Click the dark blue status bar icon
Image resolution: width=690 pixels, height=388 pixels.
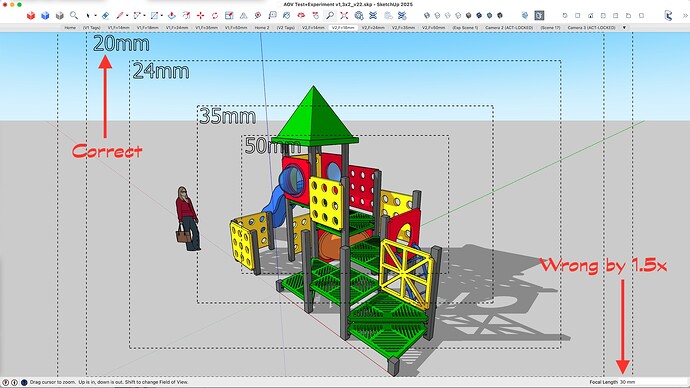[24, 382]
